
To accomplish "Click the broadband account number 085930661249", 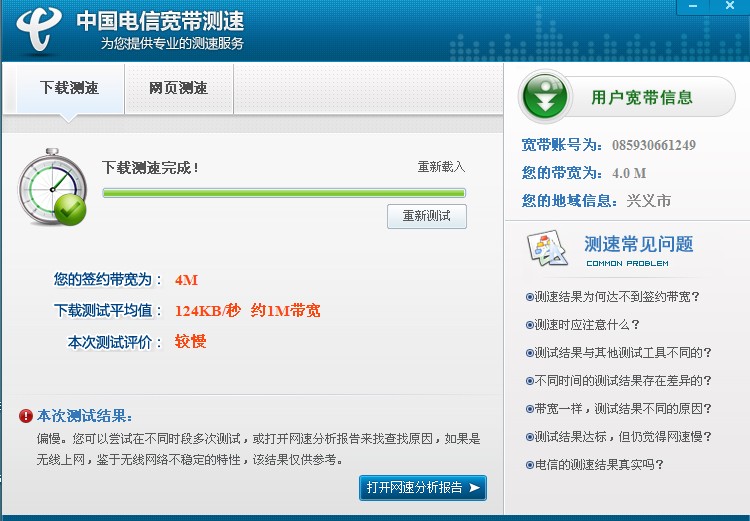I will point(654,145).
